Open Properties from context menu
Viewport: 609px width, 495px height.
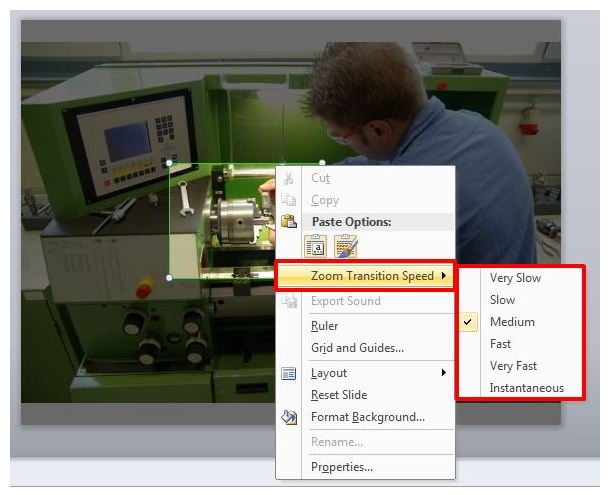[x=342, y=467]
